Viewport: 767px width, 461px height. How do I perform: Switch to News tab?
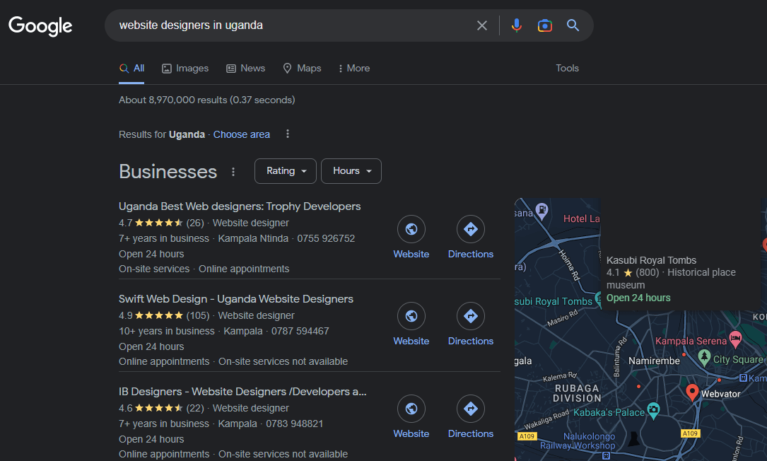coord(246,69)
